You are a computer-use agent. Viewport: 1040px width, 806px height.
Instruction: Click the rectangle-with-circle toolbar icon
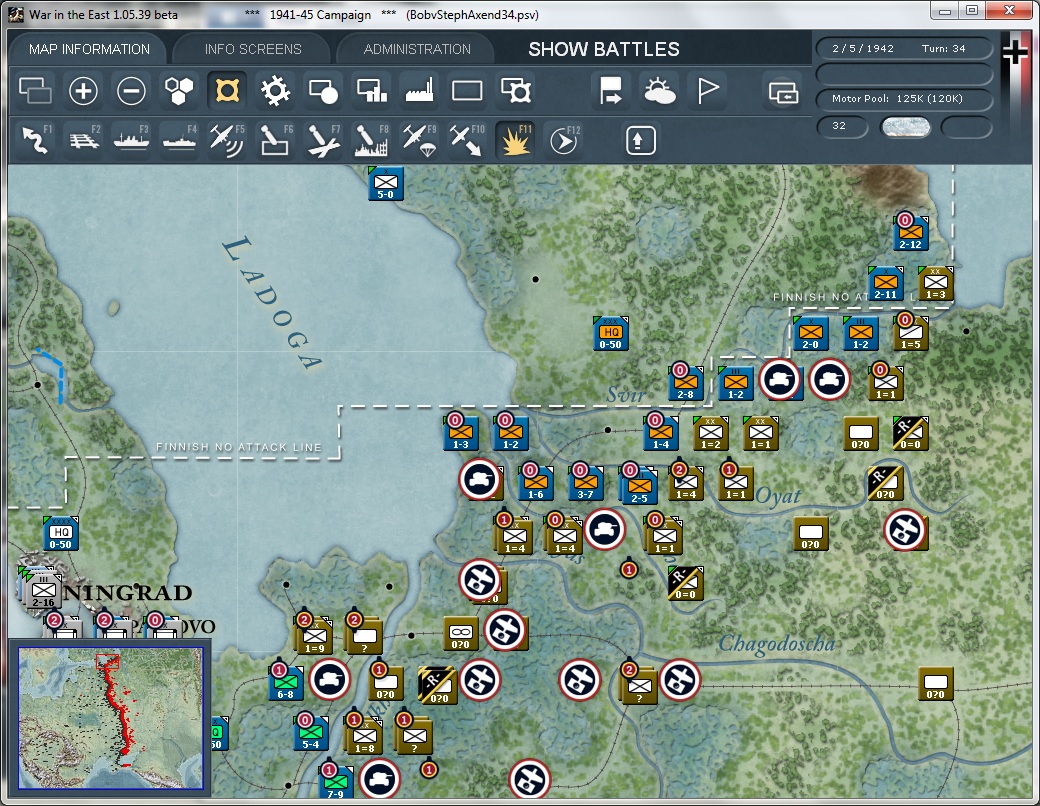323,90
